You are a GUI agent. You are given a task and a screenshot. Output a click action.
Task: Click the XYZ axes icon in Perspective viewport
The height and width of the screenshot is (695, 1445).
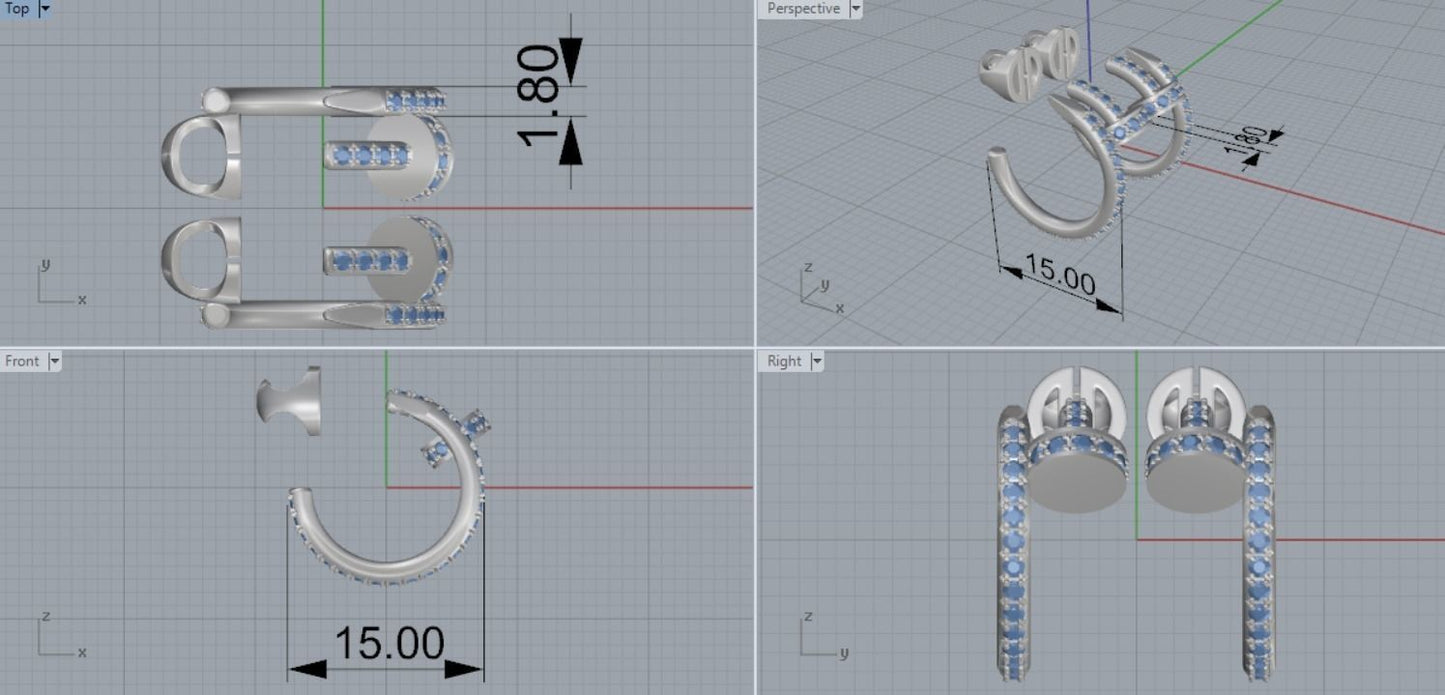tap(820, 290)
